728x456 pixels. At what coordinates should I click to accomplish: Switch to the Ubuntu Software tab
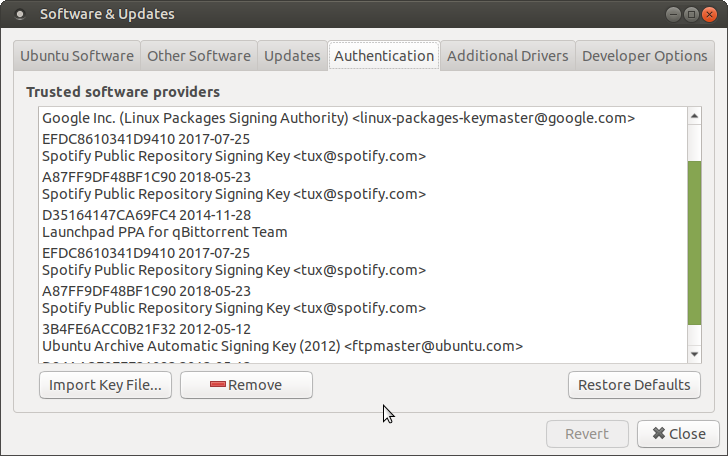pos(77,56)
